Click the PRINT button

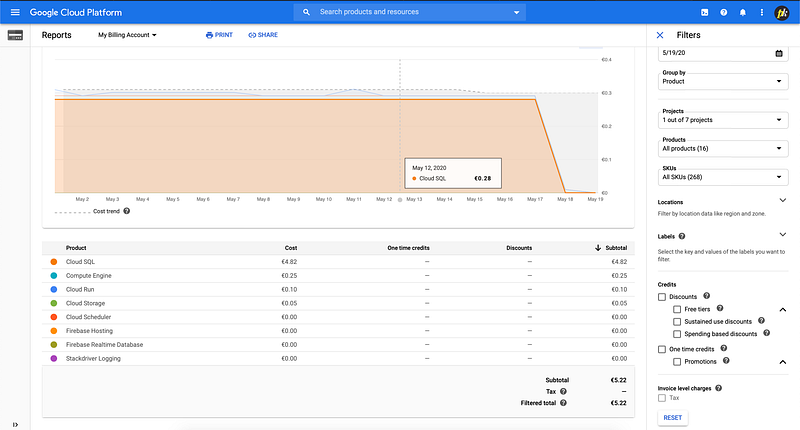pos(219,35)
